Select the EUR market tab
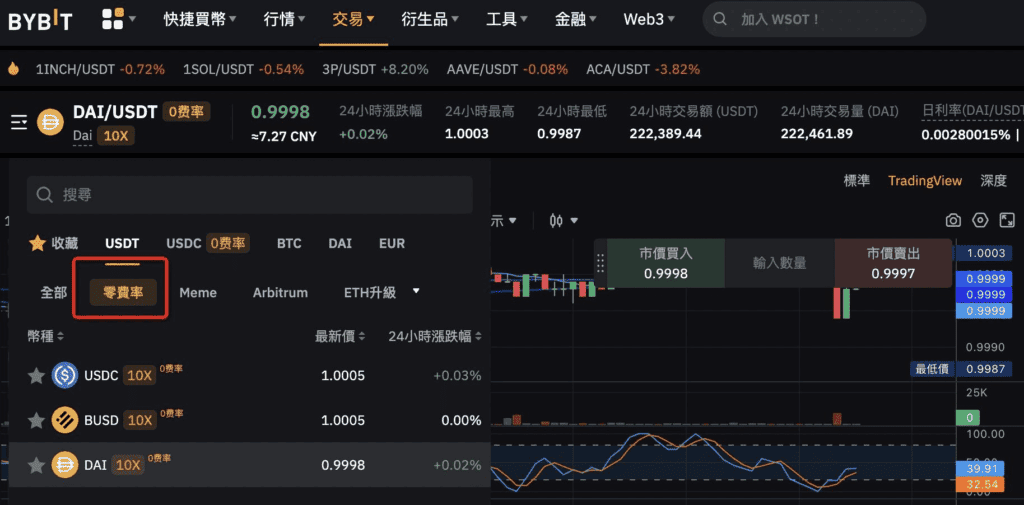The image size is (1024, 505). tap(392, 244)
